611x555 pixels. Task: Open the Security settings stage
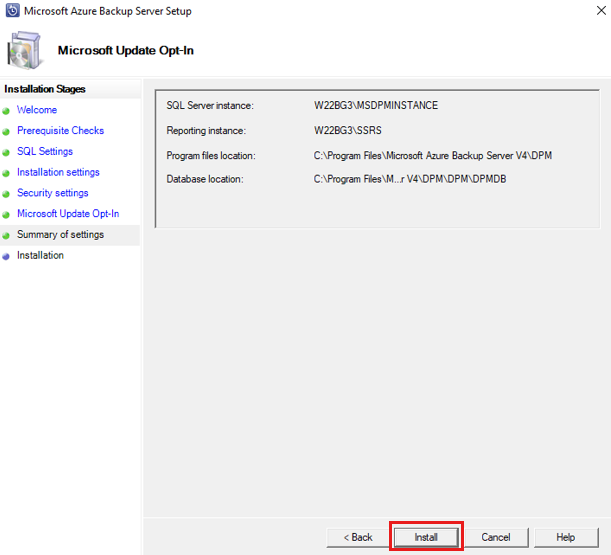tap(53, 193)
